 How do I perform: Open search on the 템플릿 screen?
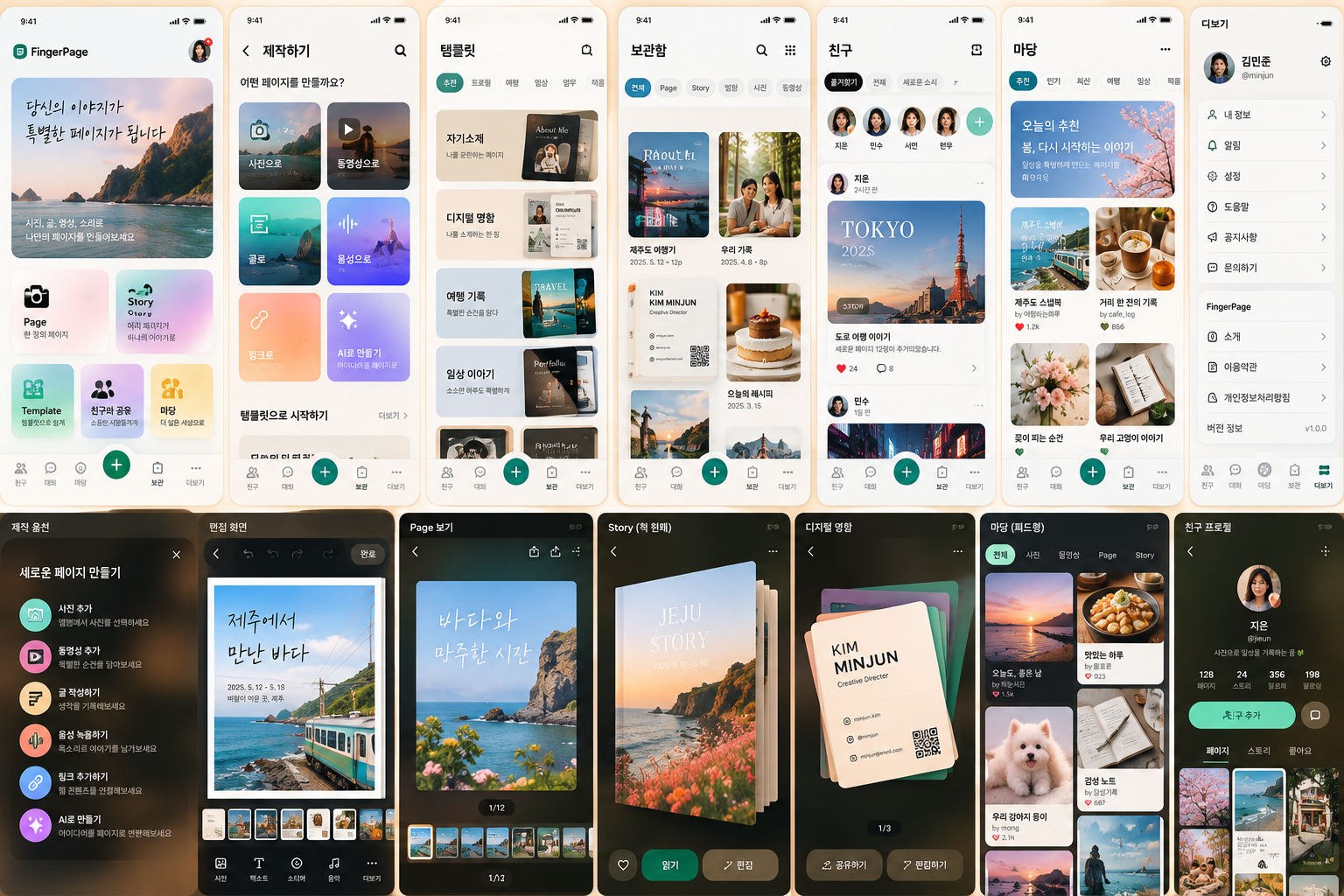click(587, 50)
